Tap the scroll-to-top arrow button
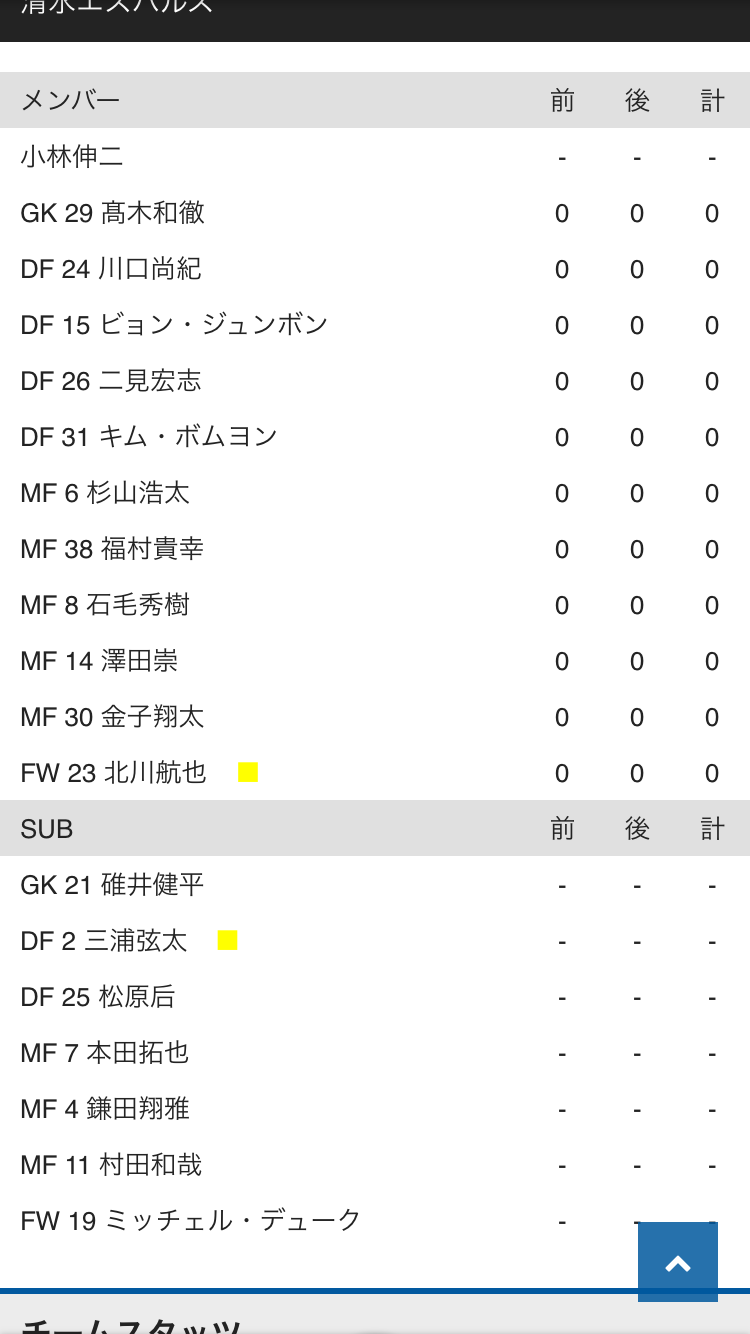This screenshot has height=1334, width=750. pos(678,1262)
